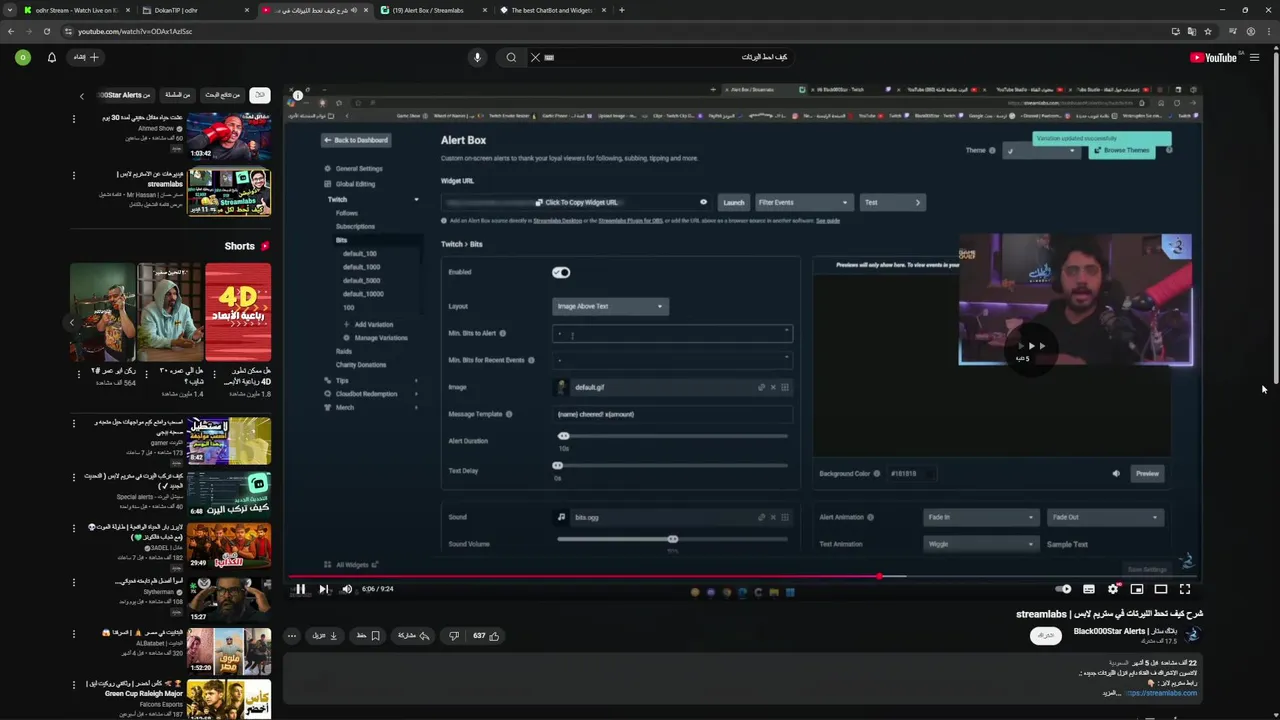Open YouTube guide hamburger menu
This screenshot has width=1280, height=720.
pos(1254,57)
